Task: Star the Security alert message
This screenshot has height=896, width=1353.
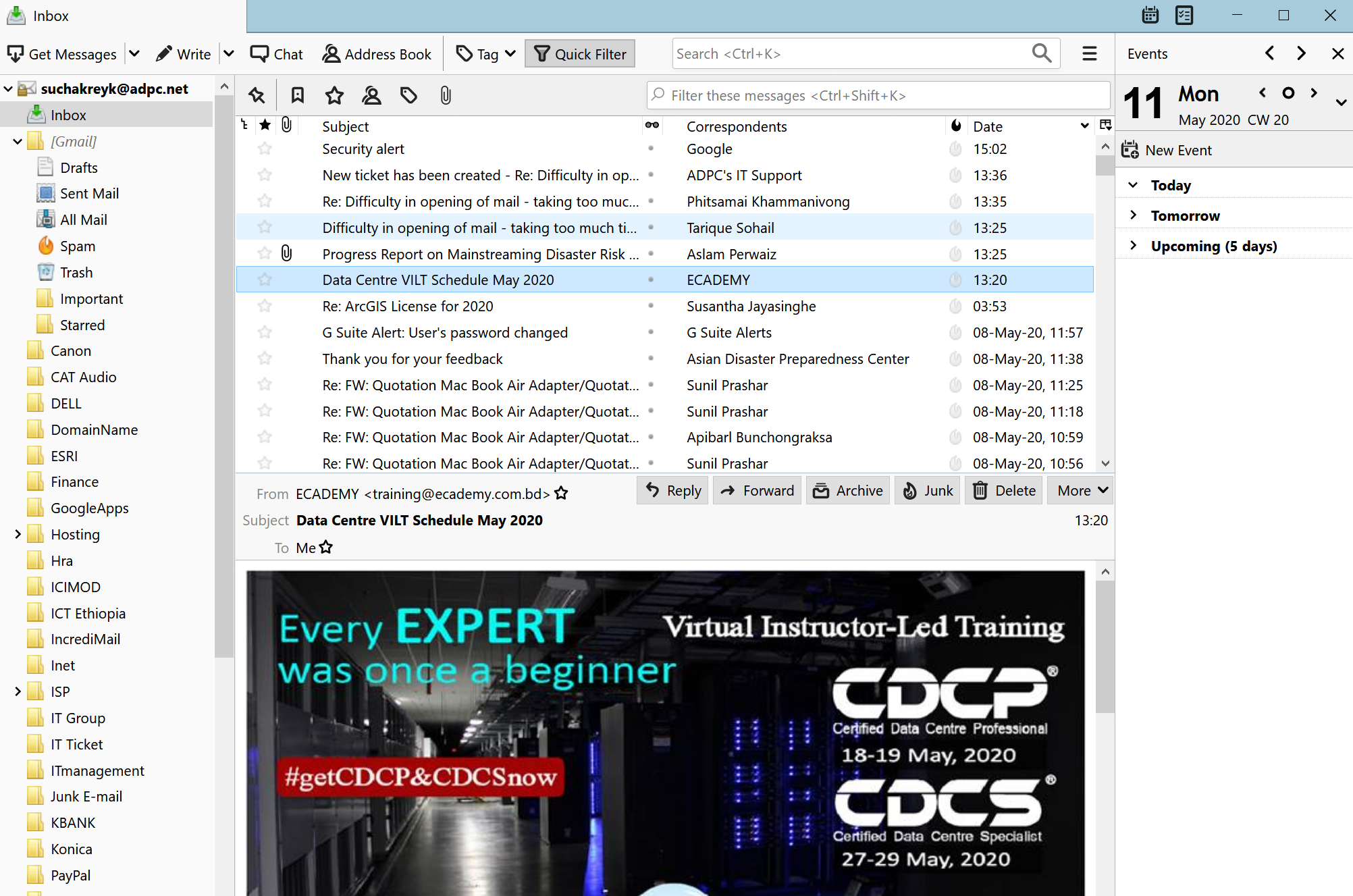Action: (265, 149)
